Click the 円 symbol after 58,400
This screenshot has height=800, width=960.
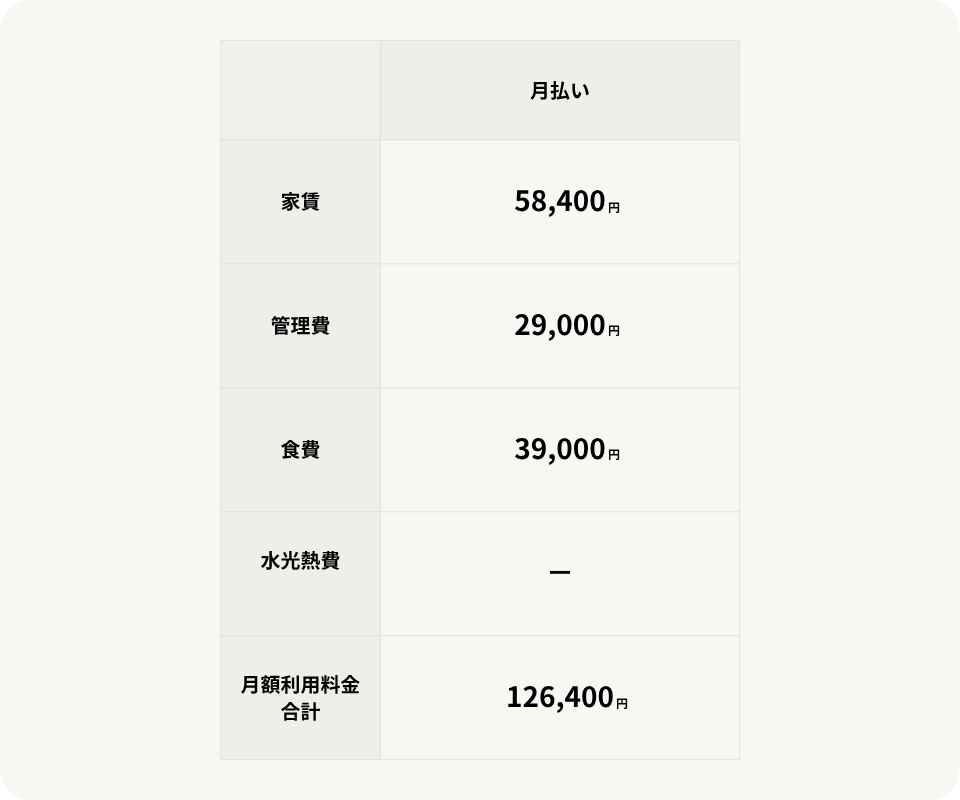tap(614, 208)
